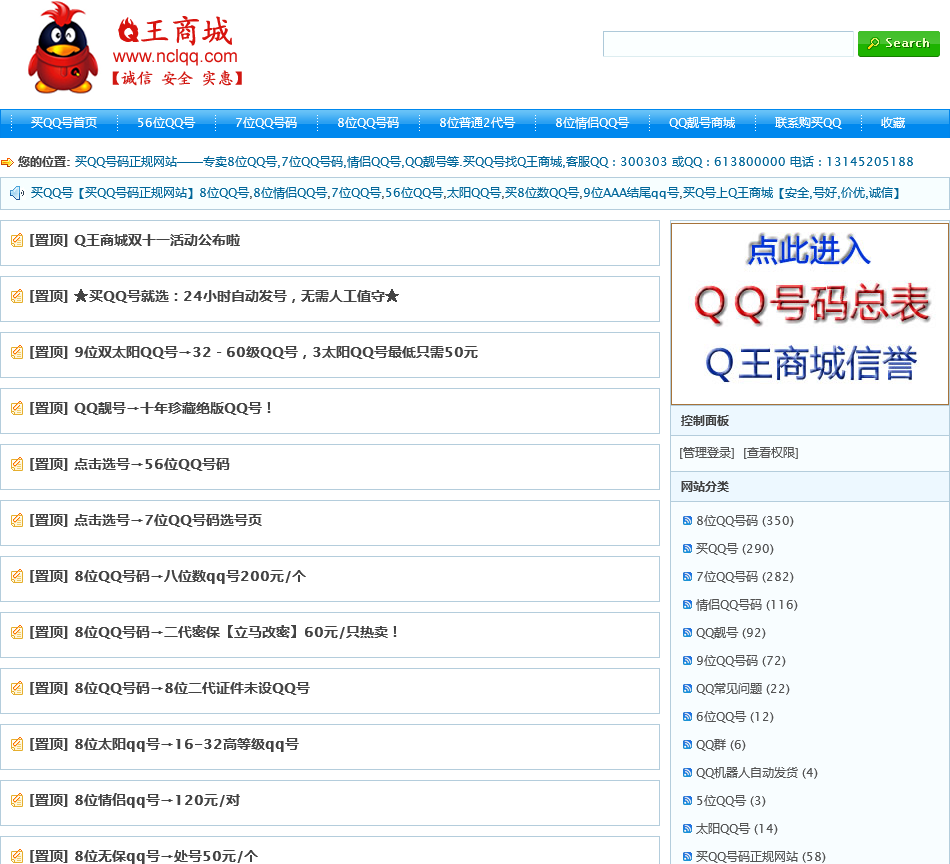Viewport: 950px width, 864px height.
Task: Click RSS icon next to 6位QQ号 (12)
Action: (x=687, y=717)
